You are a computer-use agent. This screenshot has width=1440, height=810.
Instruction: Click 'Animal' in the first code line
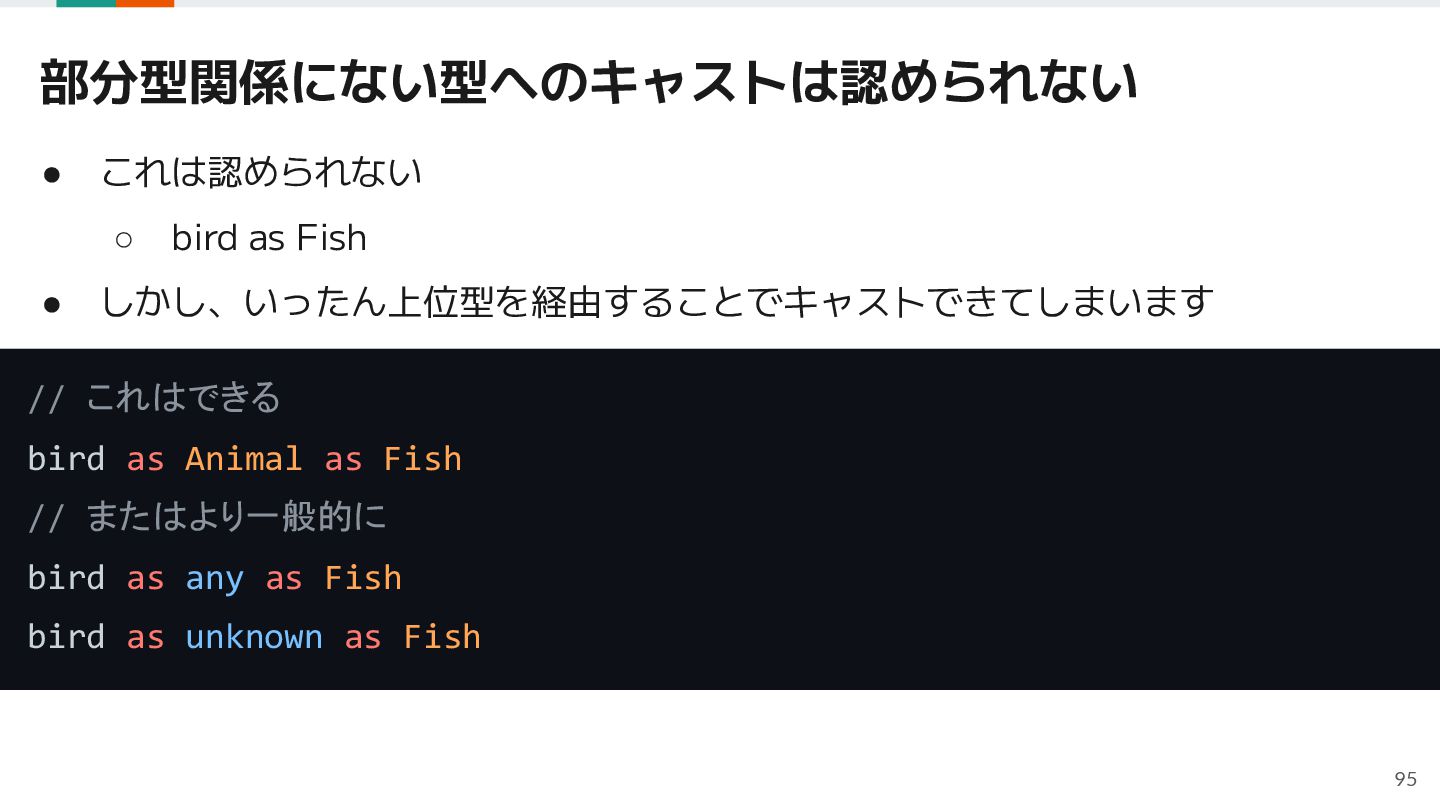point(243,458)
